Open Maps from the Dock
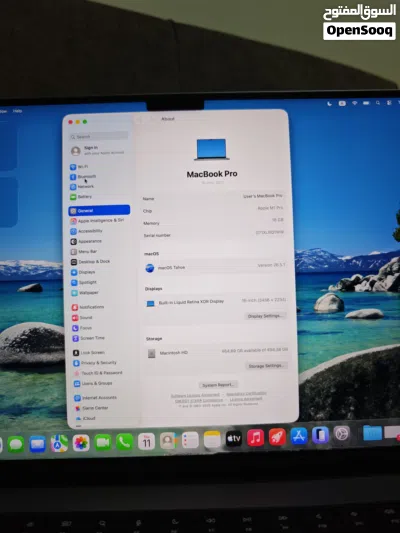 pyautogui.click(x=59, y=443)
